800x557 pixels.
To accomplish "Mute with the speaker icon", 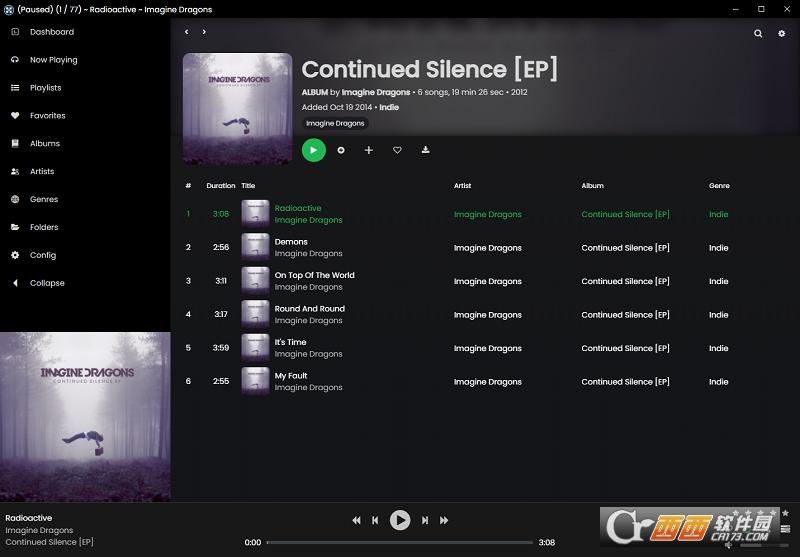I will coord(728,545).
